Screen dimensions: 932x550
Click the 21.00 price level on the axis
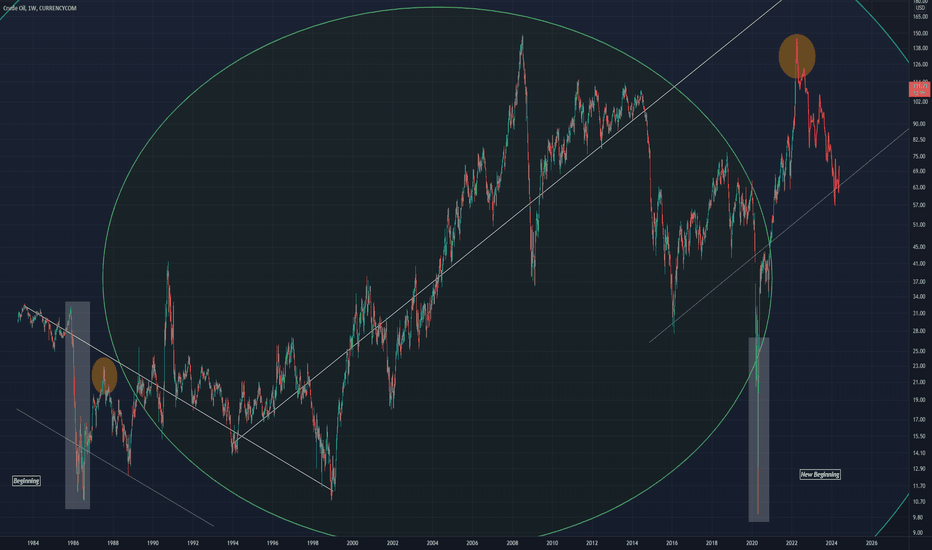920,382
